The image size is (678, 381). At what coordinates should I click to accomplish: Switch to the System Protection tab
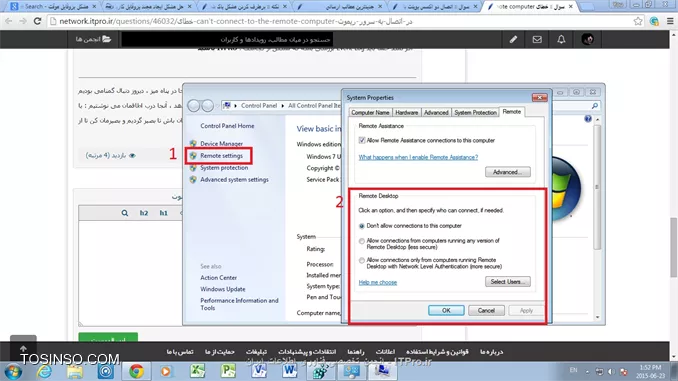(x=475, y=112)
